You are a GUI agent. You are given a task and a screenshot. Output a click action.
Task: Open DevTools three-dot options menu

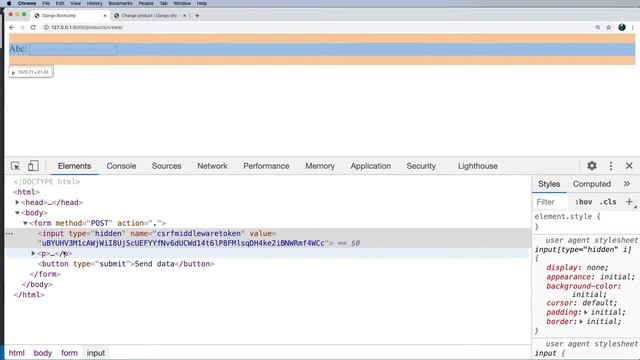[x=611, y=166]
